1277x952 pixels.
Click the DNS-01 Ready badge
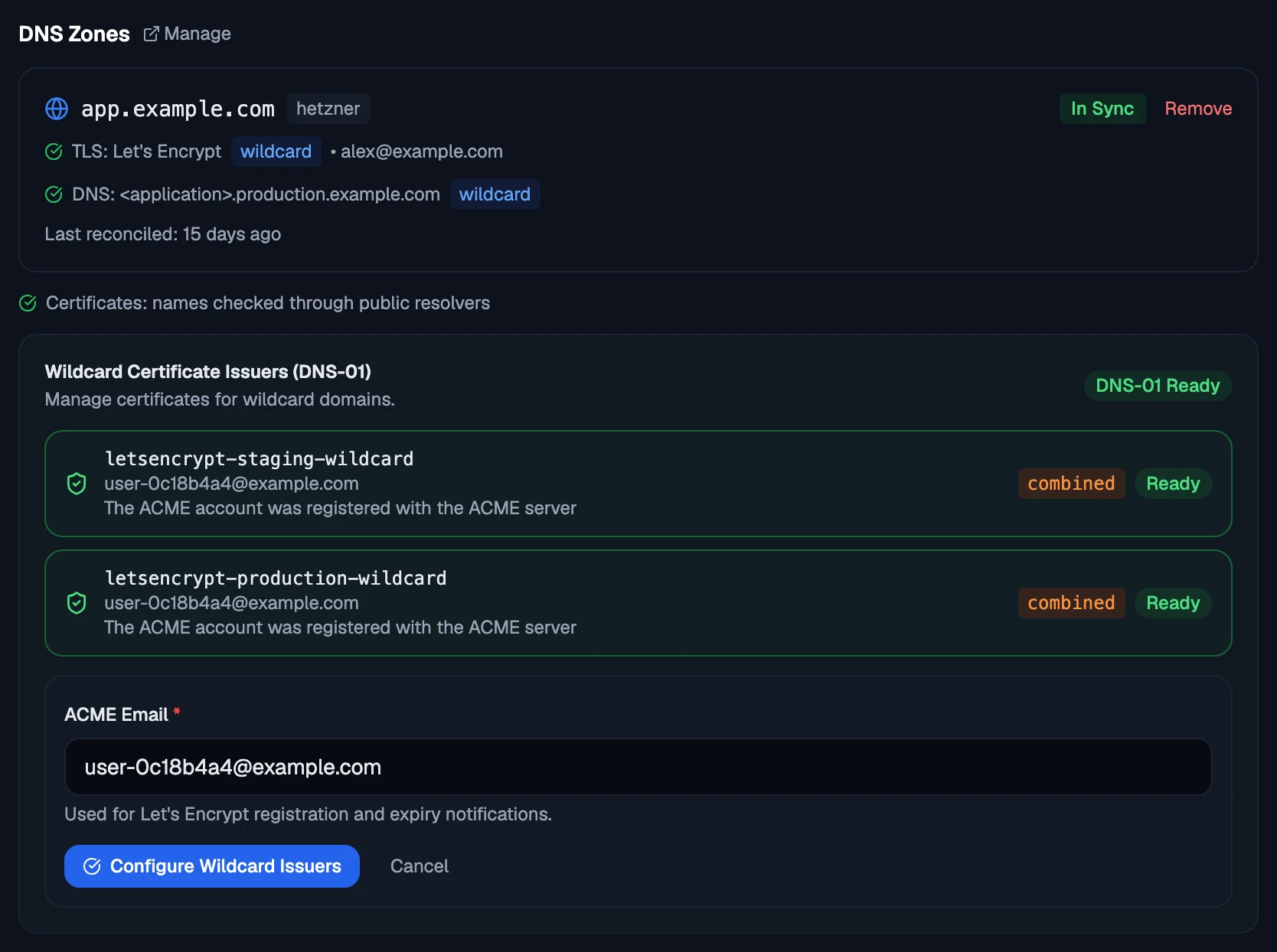1158,386
